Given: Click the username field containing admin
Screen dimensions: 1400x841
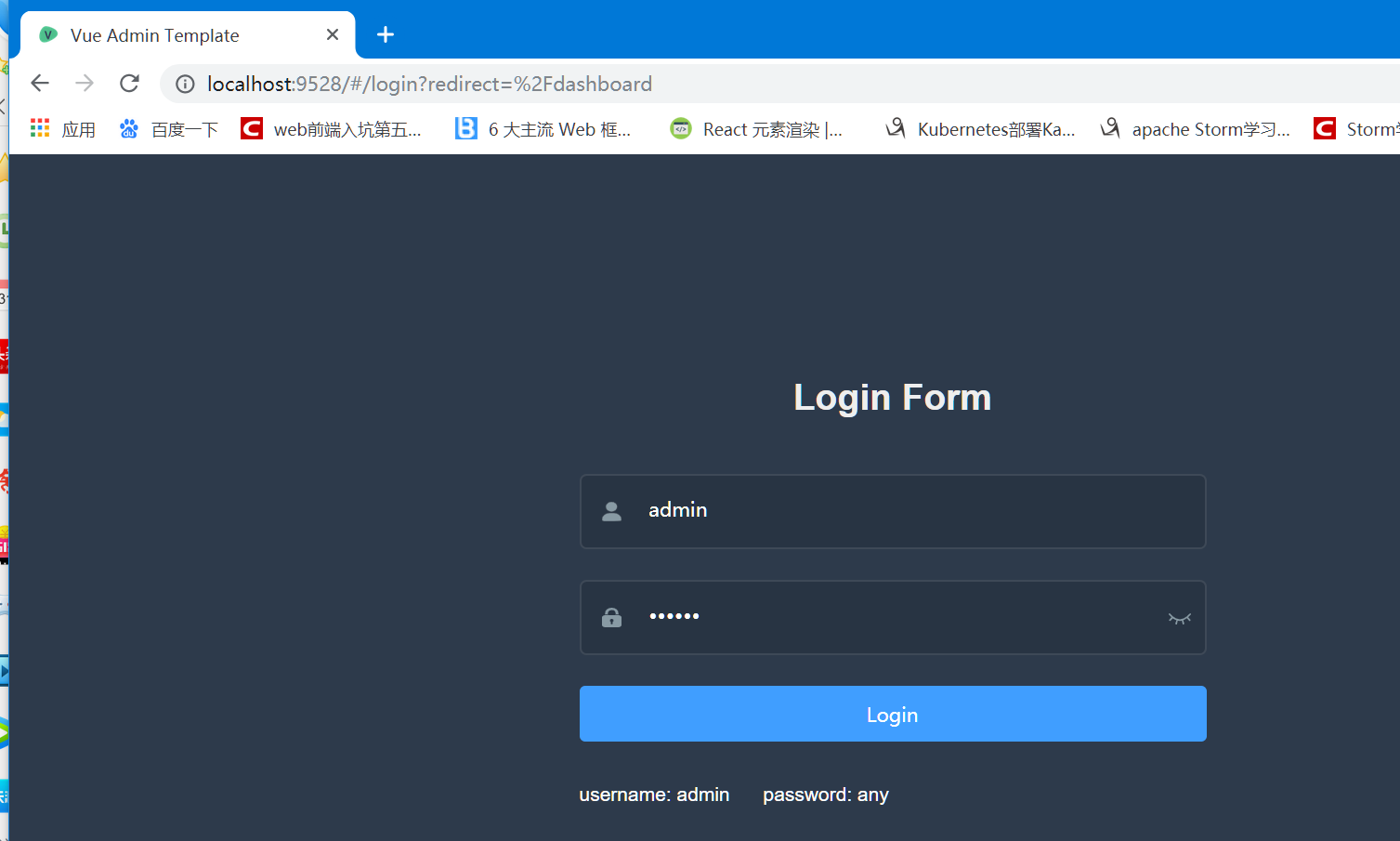Looking at the screenshot, I should coord(893,511).
